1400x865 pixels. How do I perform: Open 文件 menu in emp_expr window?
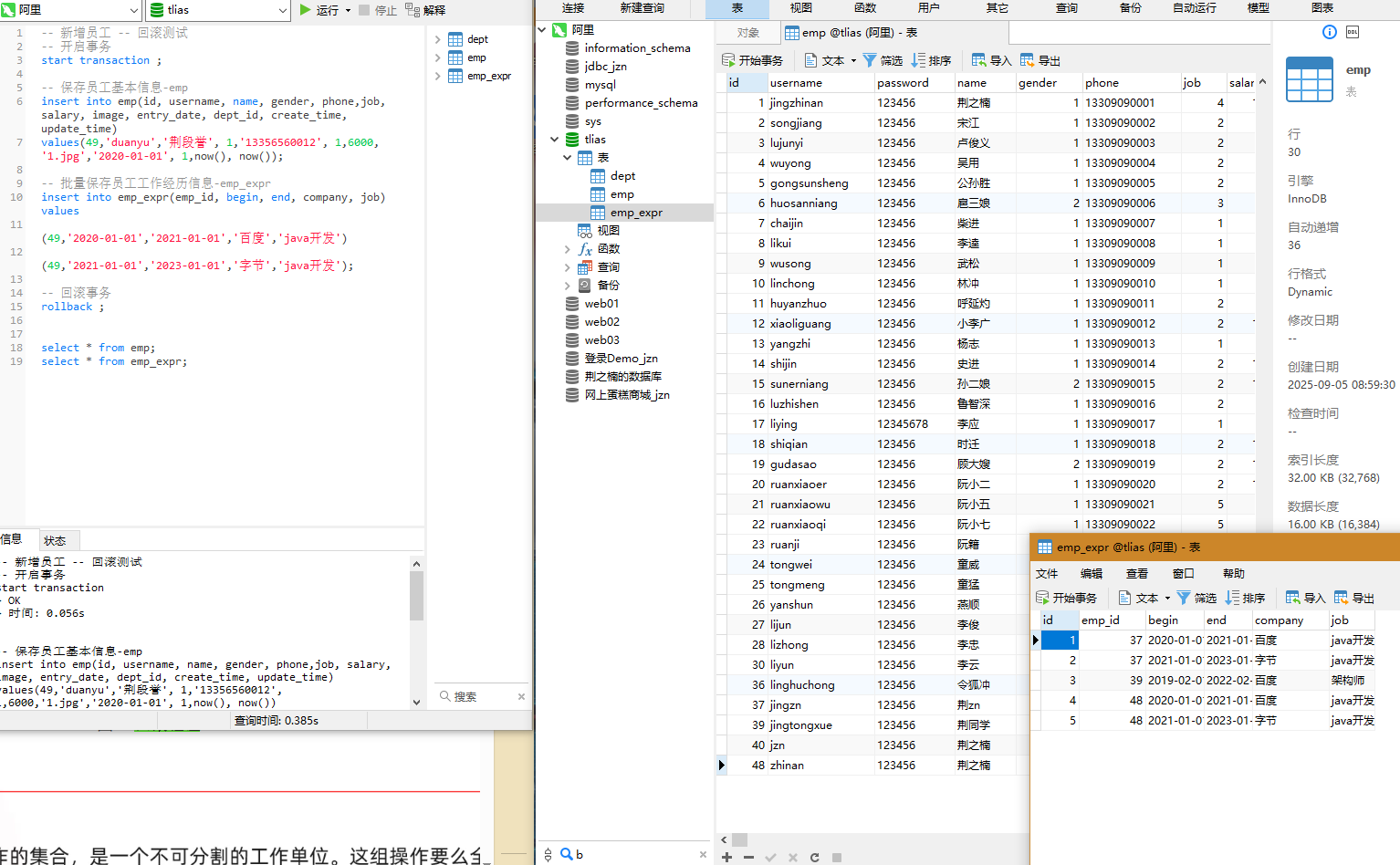(x=1047, y=574)
